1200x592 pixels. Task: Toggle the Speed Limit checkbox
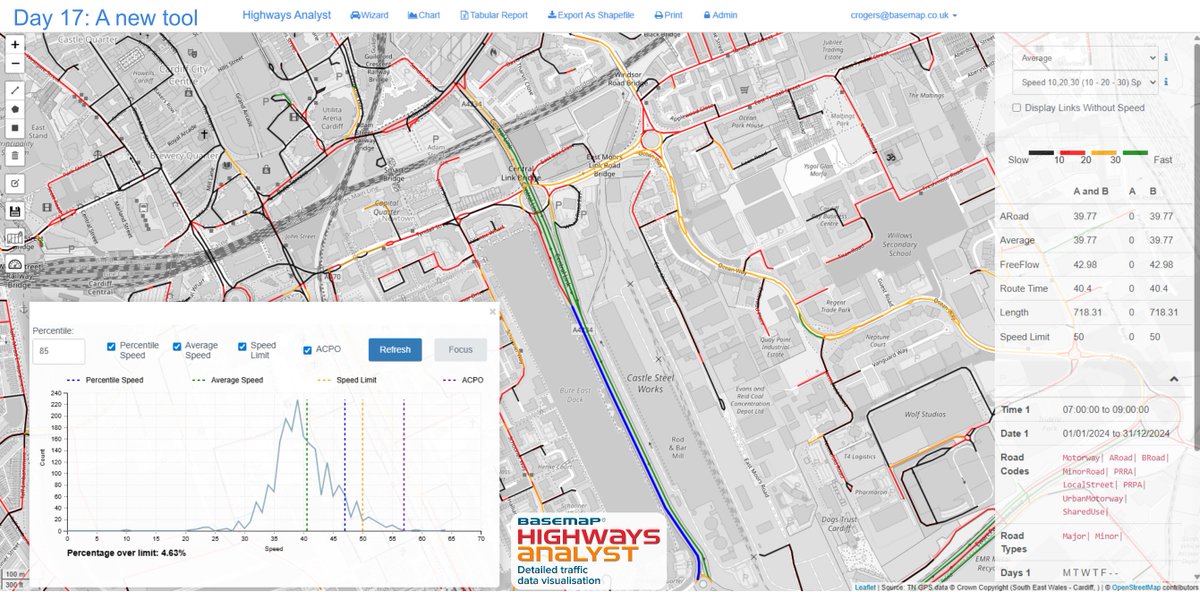click(242, 347)
